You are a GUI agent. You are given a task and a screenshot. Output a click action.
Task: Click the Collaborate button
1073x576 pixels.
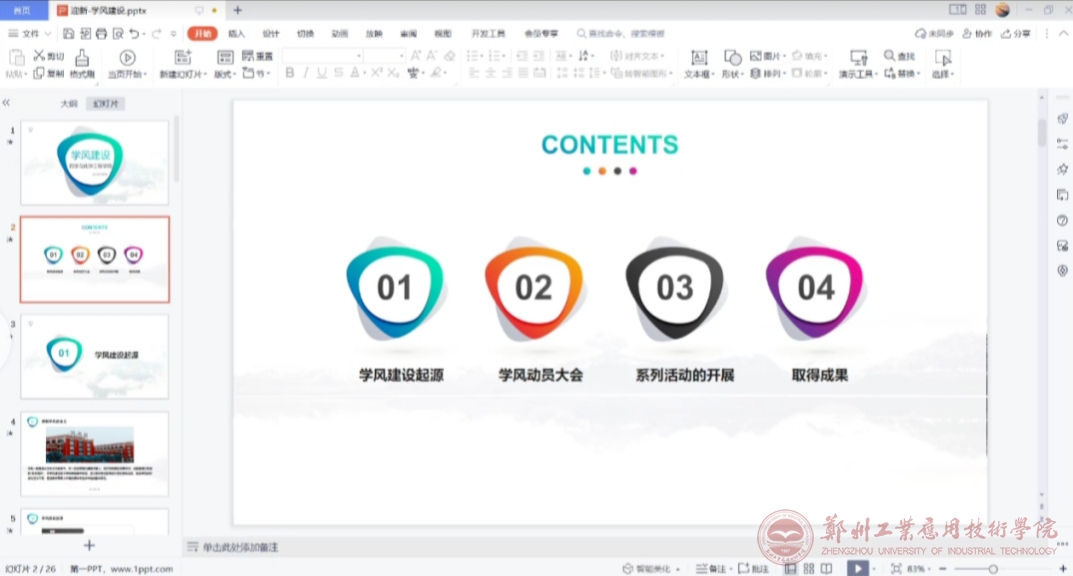coord(977,34)
